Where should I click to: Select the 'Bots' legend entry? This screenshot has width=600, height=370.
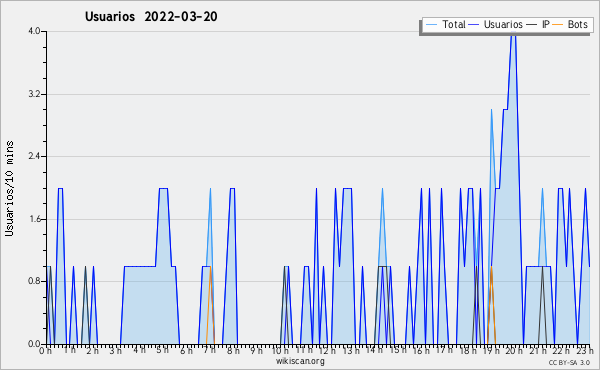577,24
